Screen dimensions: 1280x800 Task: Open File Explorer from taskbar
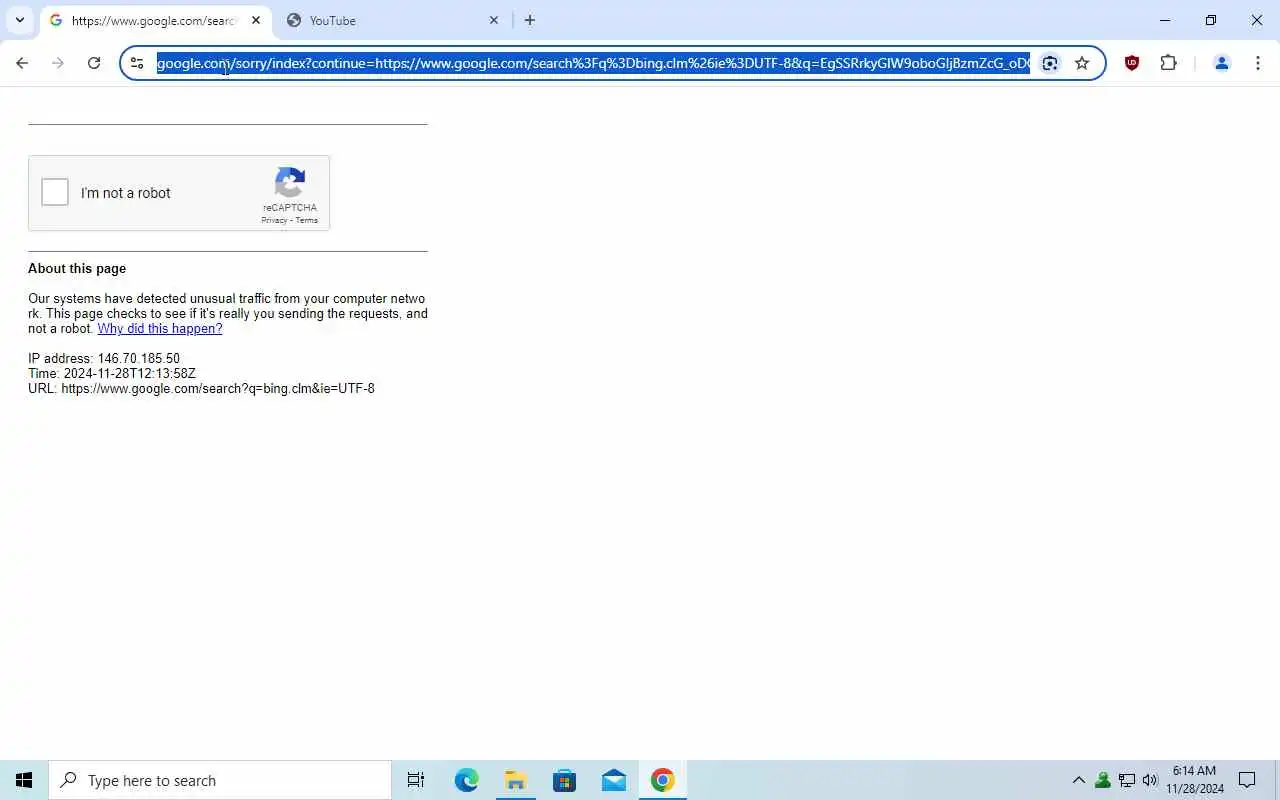pyautogui.click(x=515, y=780)
